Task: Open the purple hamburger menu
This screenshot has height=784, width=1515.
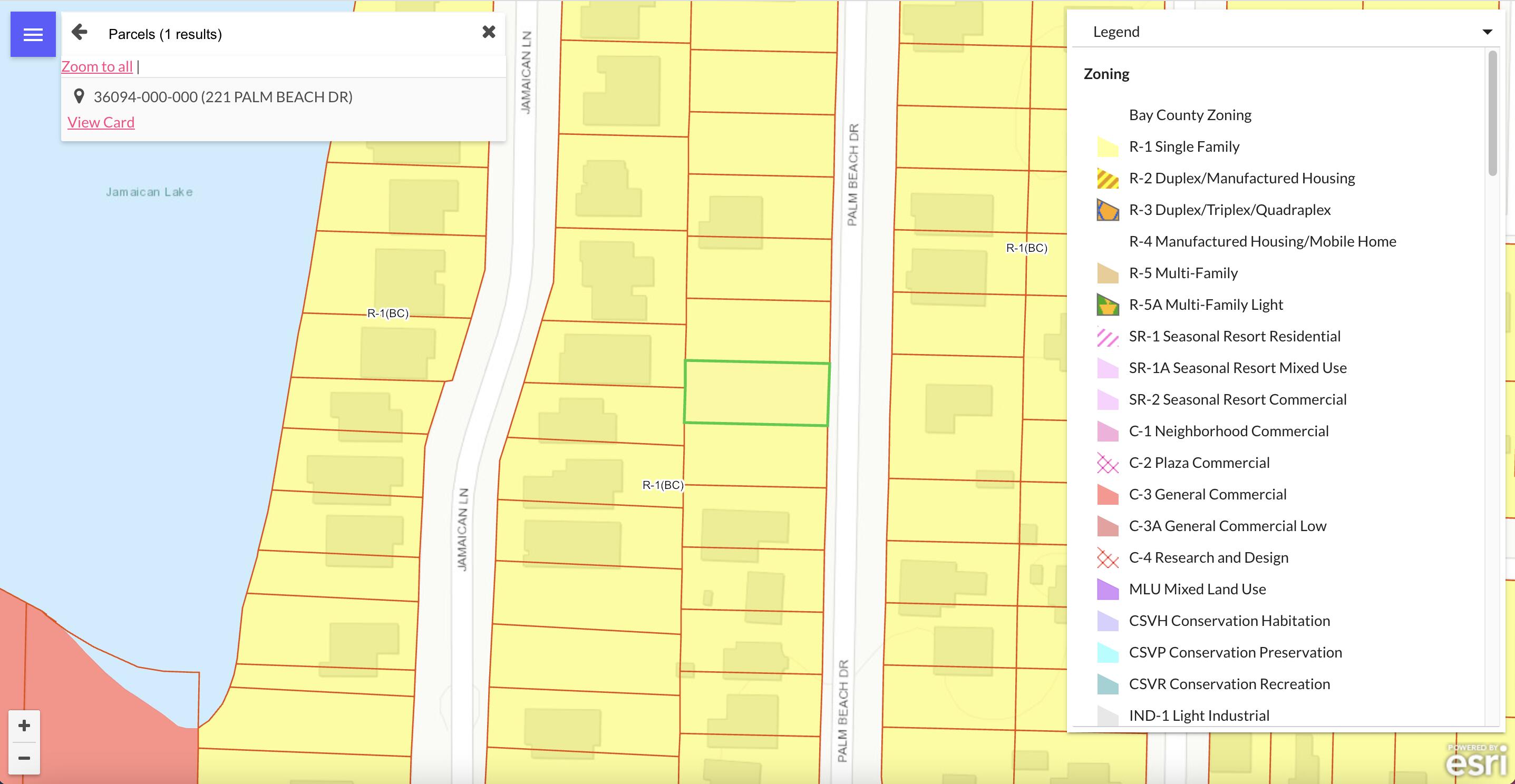Action: pos(33,34)
